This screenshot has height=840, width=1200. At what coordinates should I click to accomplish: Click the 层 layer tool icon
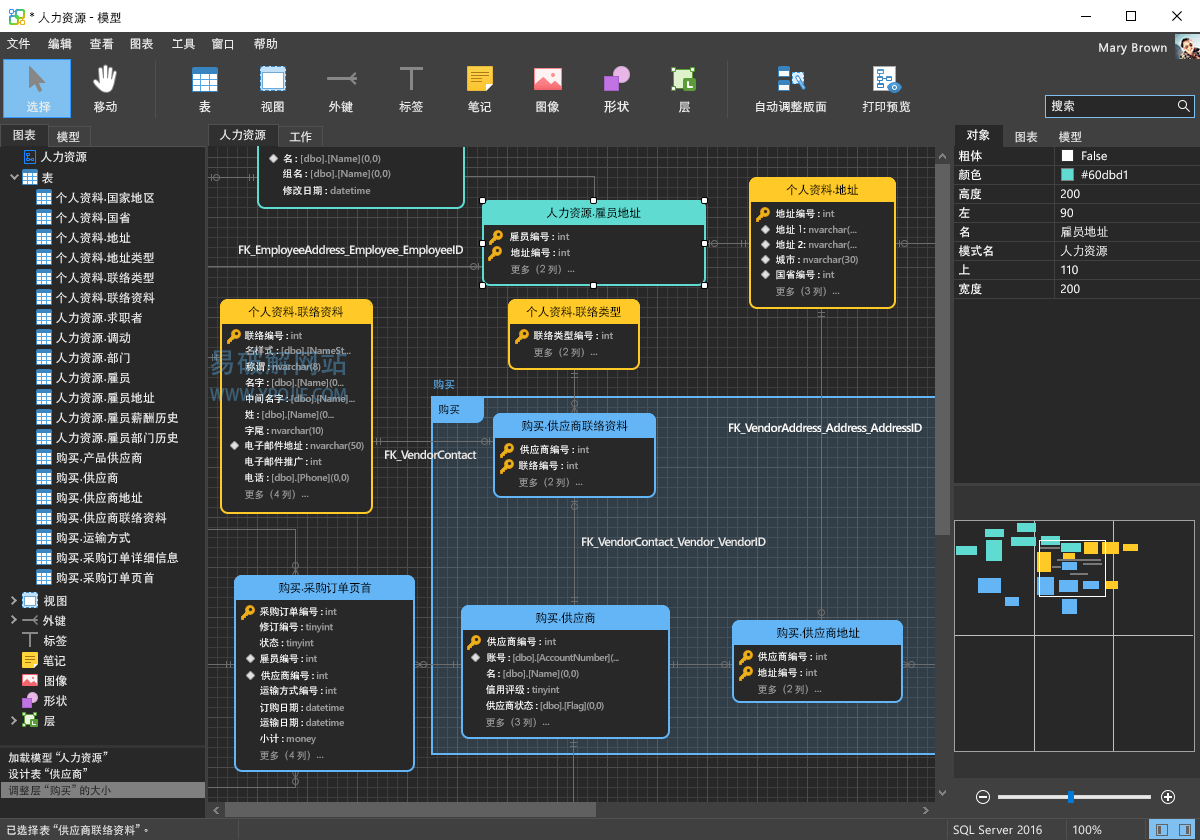(x=684, y=88)
